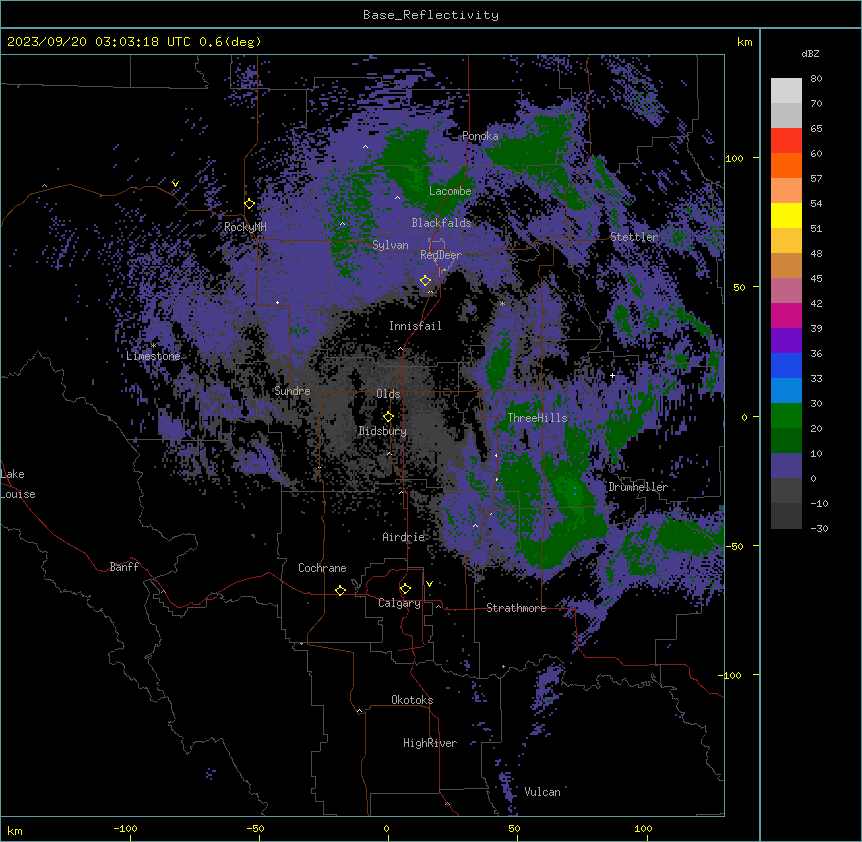Image resolution: width=862 pixels, height=842 pixels.
Task: Select the bright green 20-30 dBZ legend swatch
Action: pos(786,416)
